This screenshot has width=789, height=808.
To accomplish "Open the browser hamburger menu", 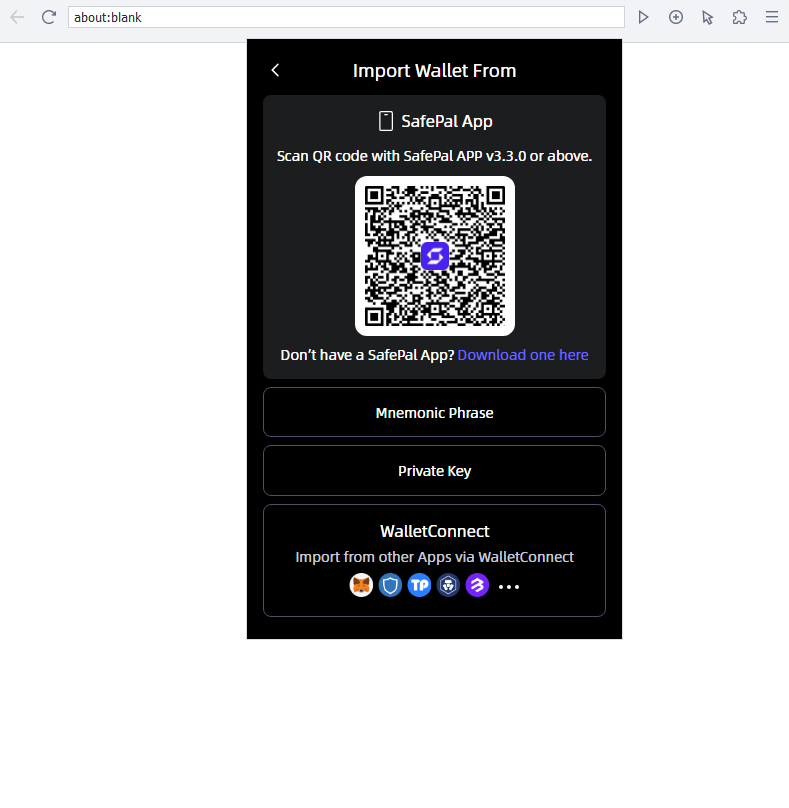I will pyautogui.click(x=771, y=17).
